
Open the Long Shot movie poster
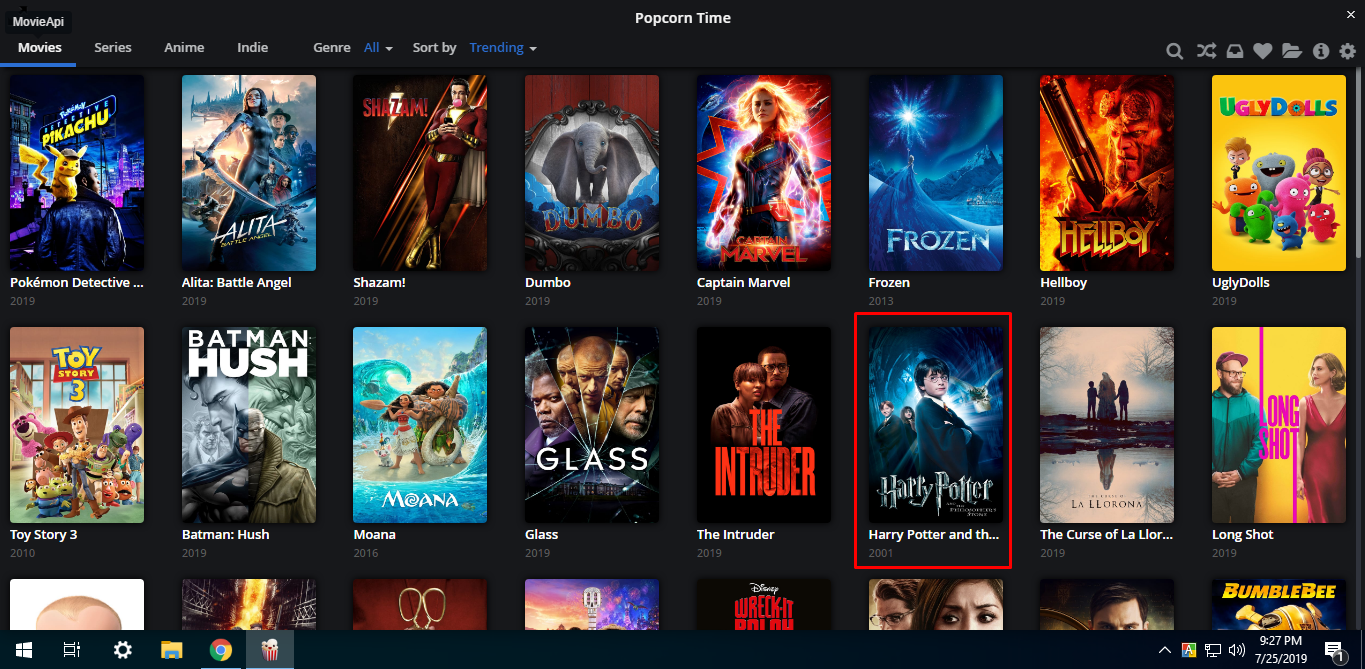coord(1279,425)
